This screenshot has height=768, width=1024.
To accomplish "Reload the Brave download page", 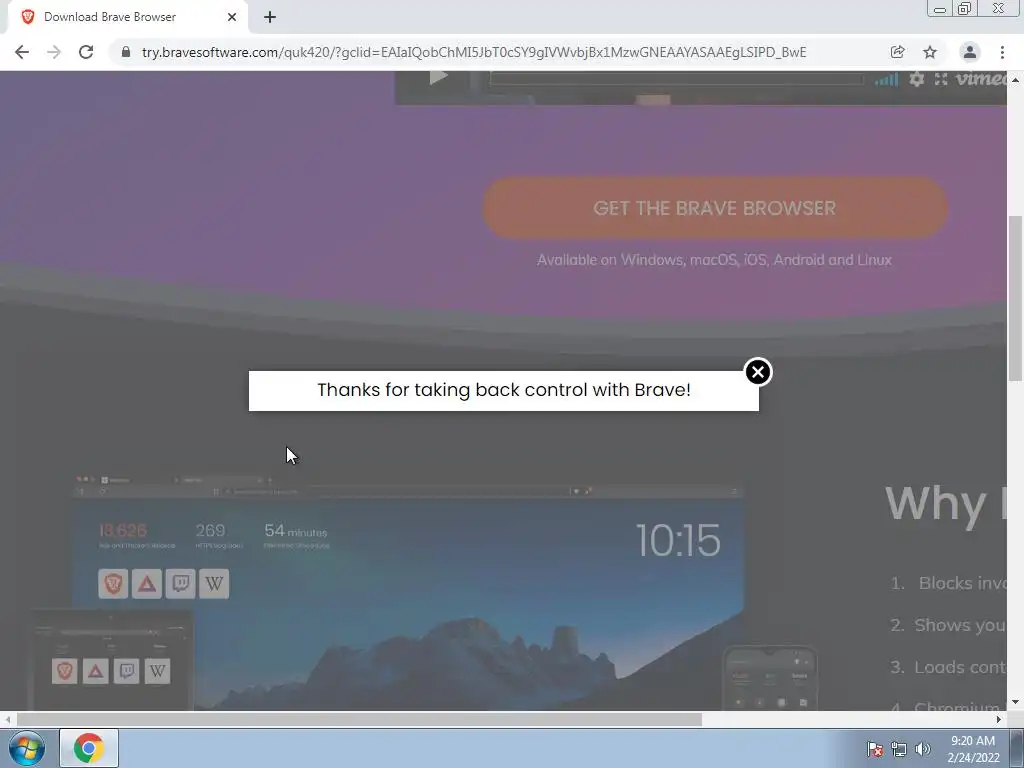I will pos(86,52).
